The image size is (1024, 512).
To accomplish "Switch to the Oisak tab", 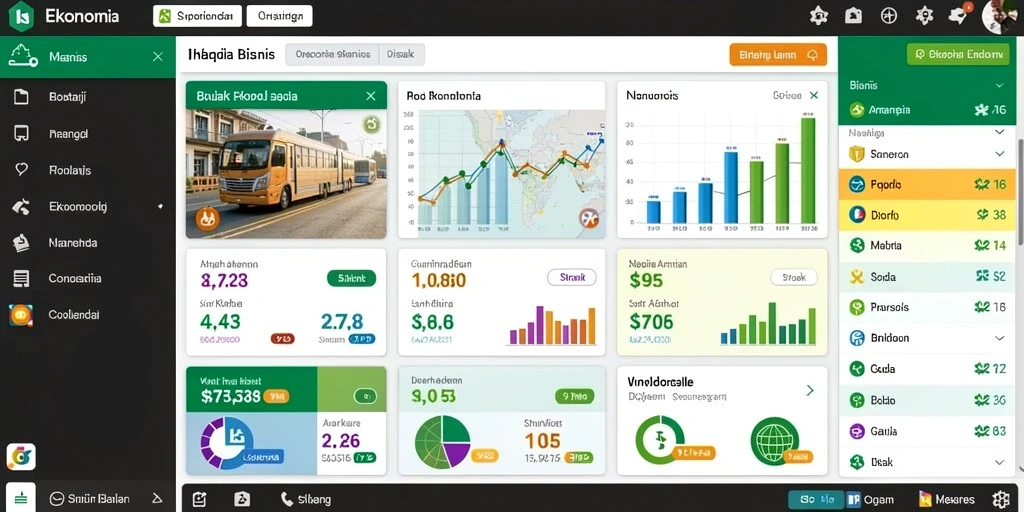I will coord(401,55).
